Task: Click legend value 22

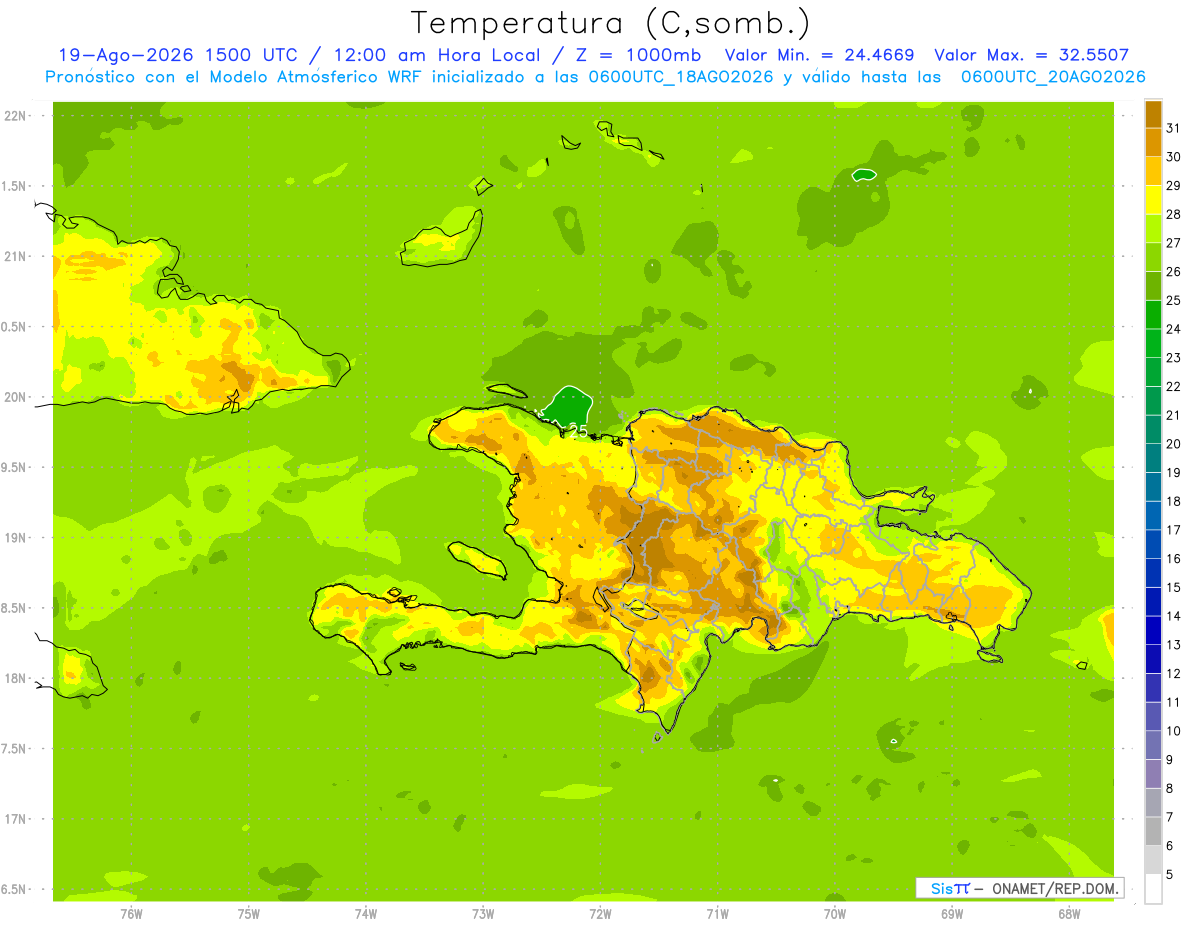Action: tap(1173, 387)
